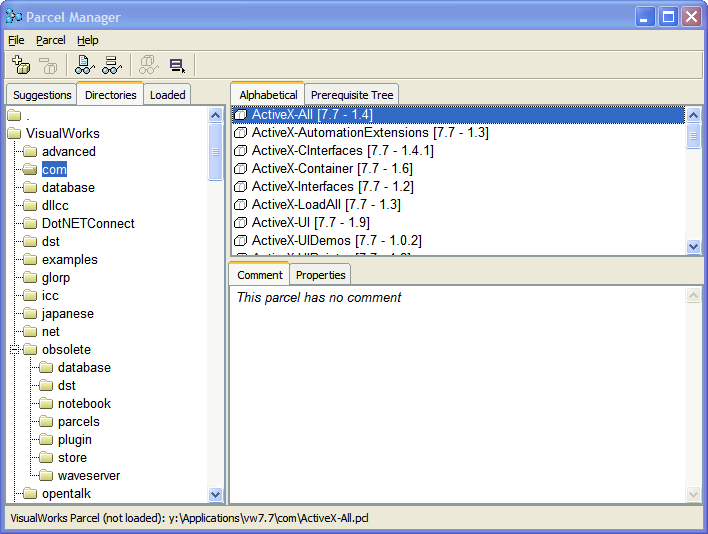Click the folder icon next to notebook
Image resolution: width=708 pixels, height=534 pixels.
pos(46,404)
